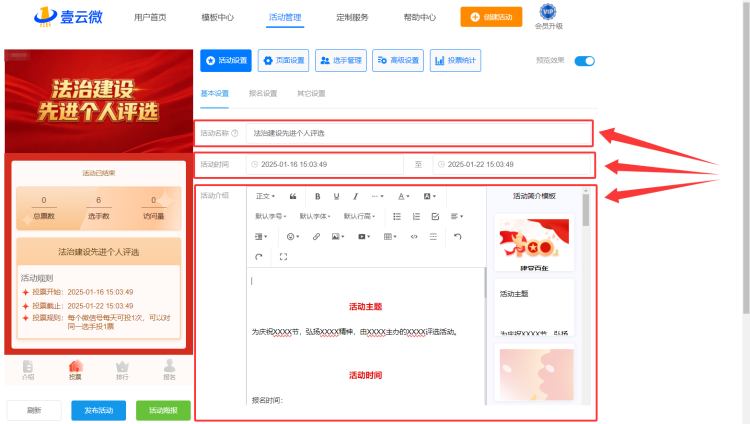
Task: Open the insert image dropdown
Action: point(338,236)
